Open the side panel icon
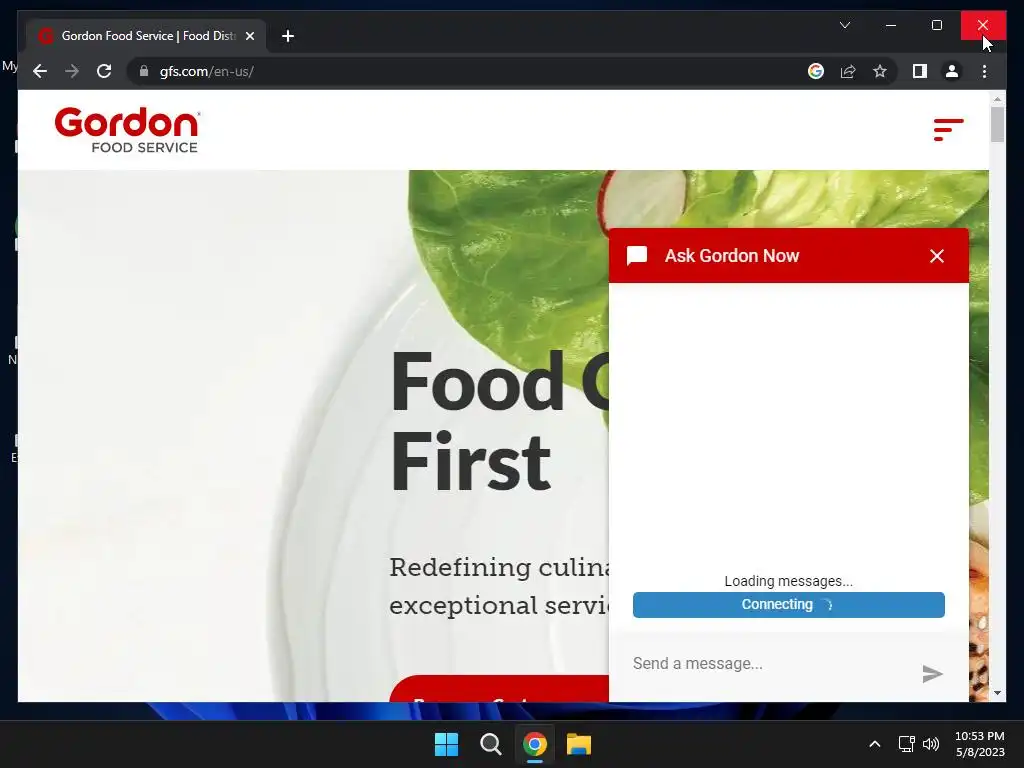 click(920, 71)
